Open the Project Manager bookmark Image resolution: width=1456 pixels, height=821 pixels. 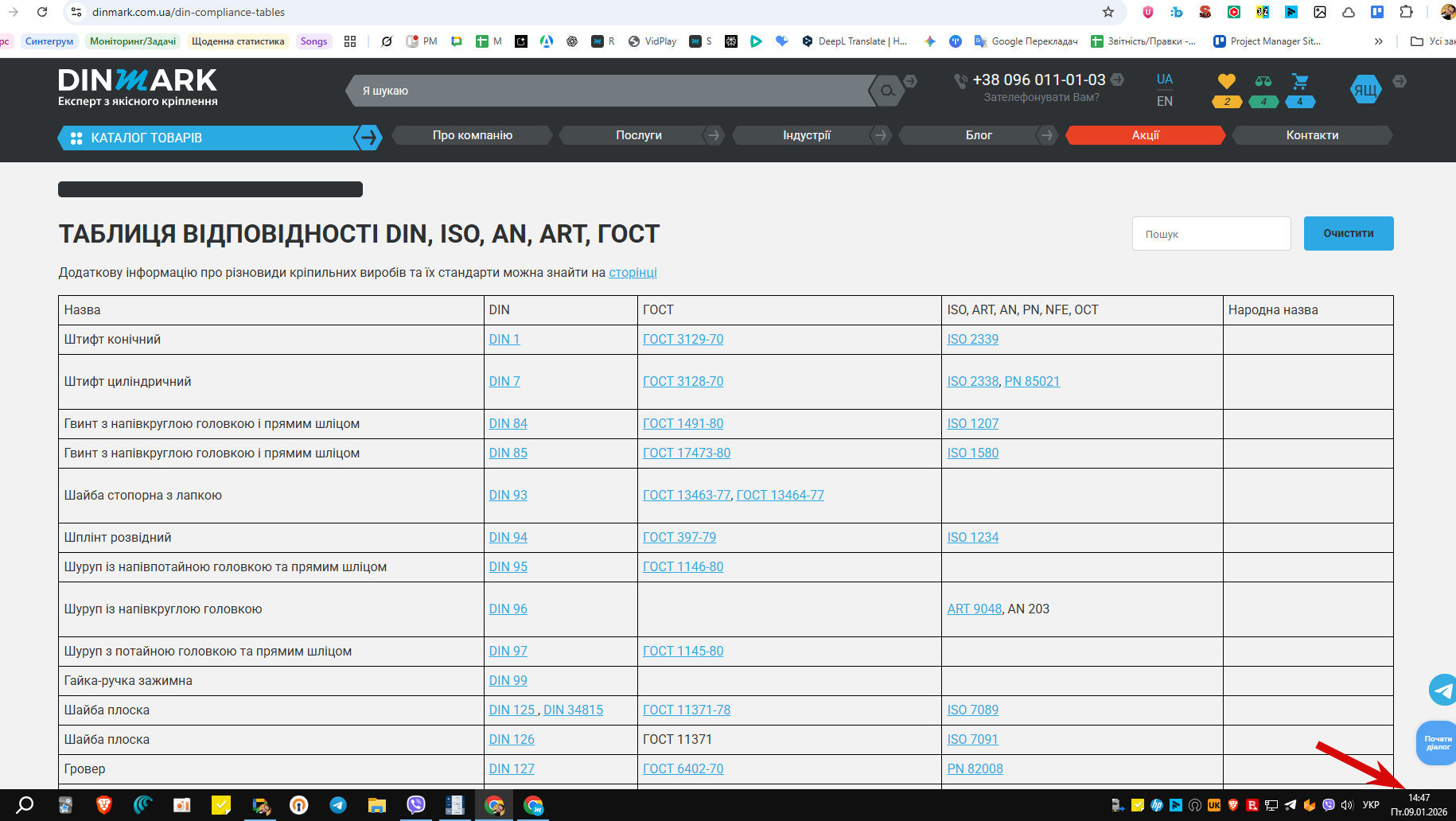[x=1267, y=41]
